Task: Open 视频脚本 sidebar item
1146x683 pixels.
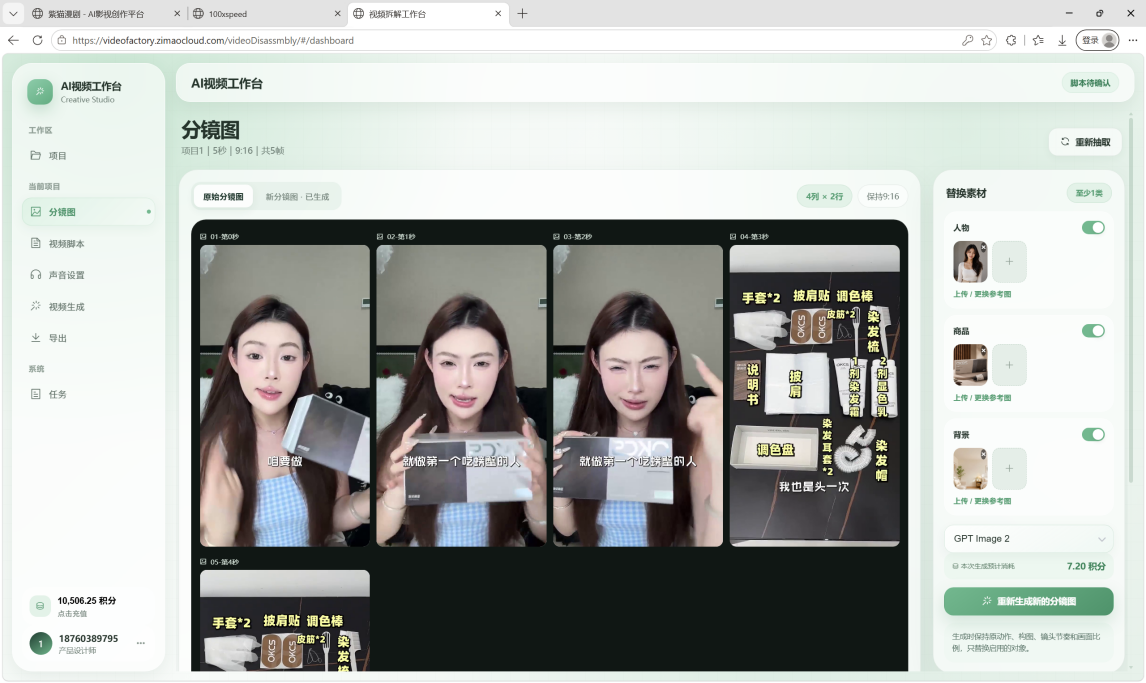Action: pos(88,243)
